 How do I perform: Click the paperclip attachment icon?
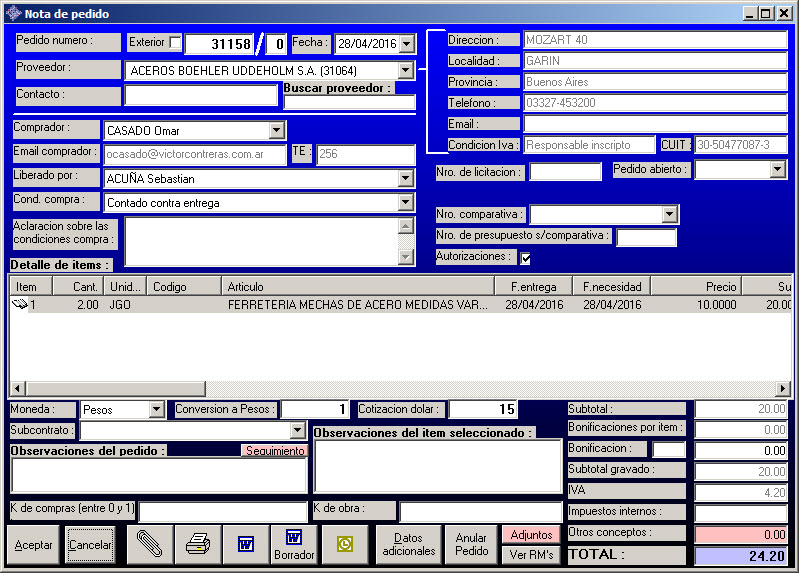[150, 545]
